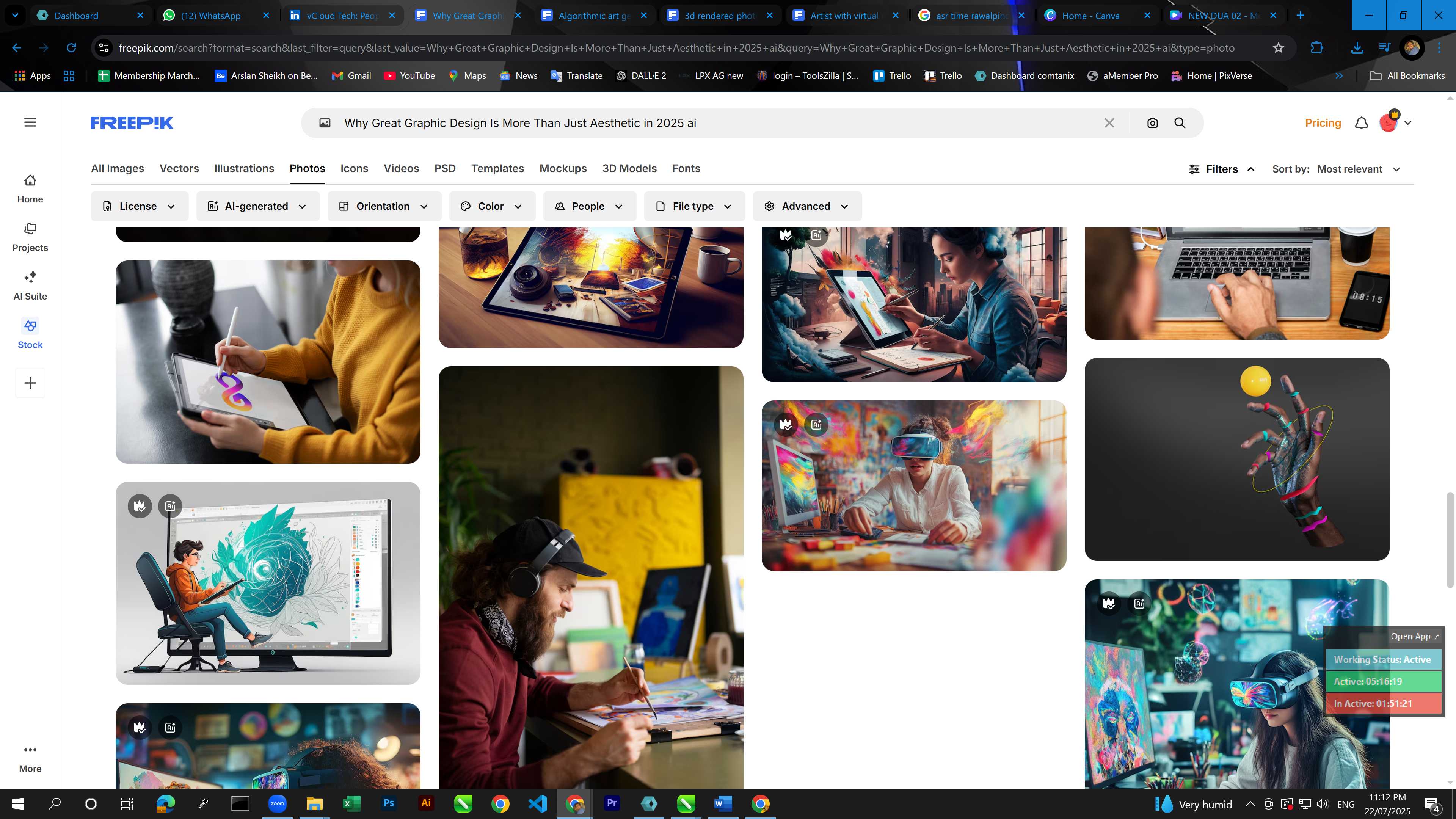Open the PSD tab
The width and height of the screenshot is (1456, 819).
(x=445, y=168)
